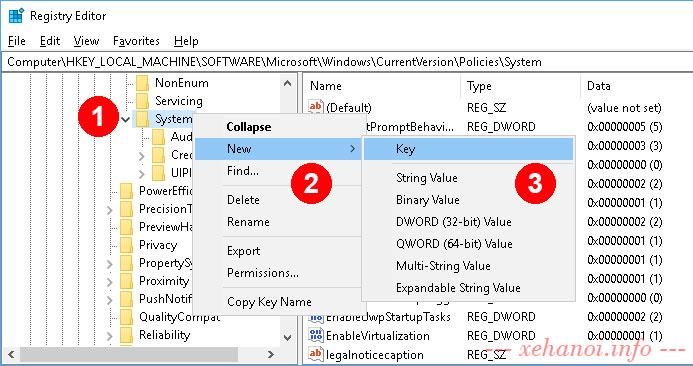This screenshot has width=693, height=366.
Task: Select the Servicing folder icon
Action: click(142, 101)
